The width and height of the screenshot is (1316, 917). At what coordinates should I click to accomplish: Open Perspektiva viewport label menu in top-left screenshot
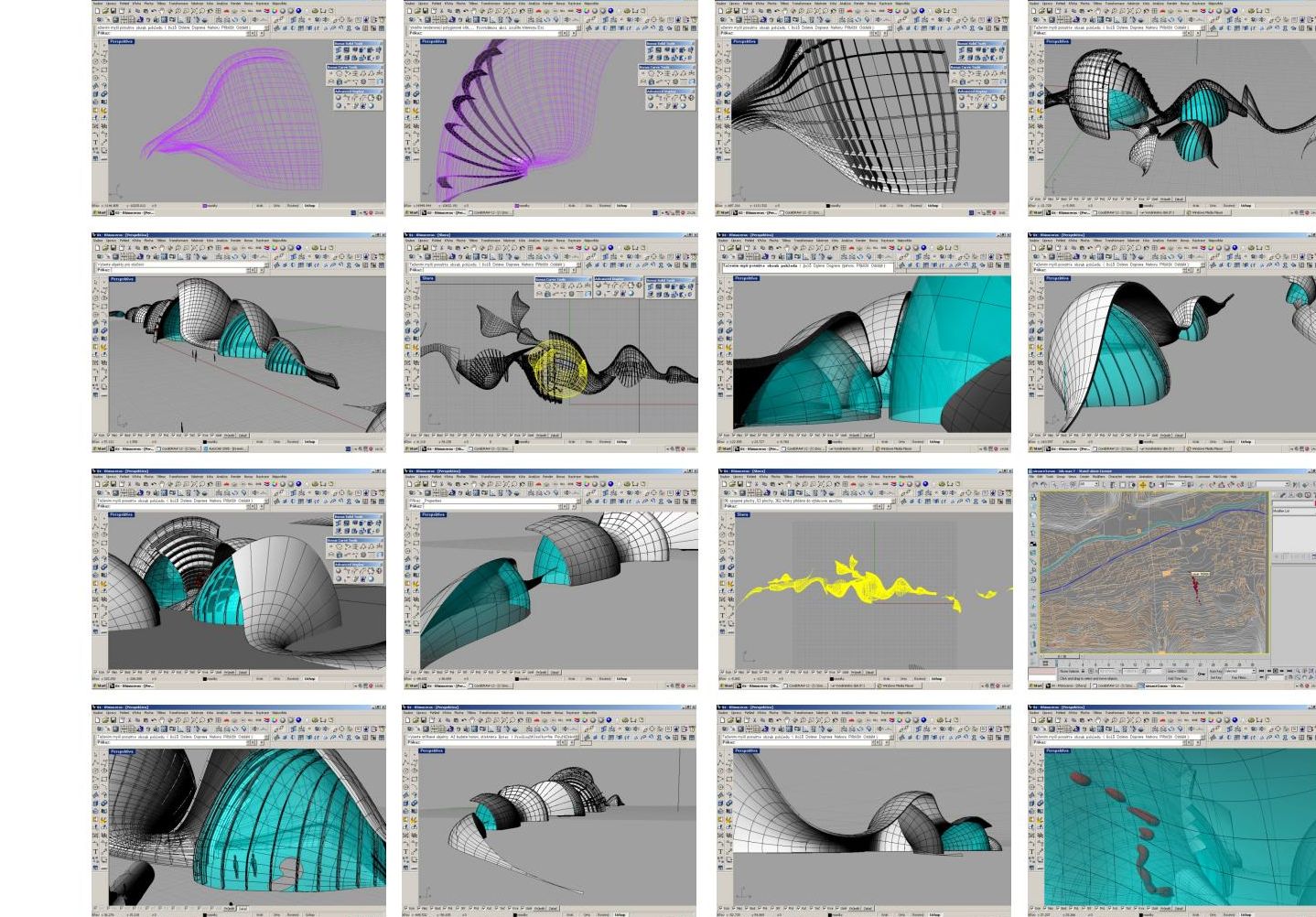[122, 42]
